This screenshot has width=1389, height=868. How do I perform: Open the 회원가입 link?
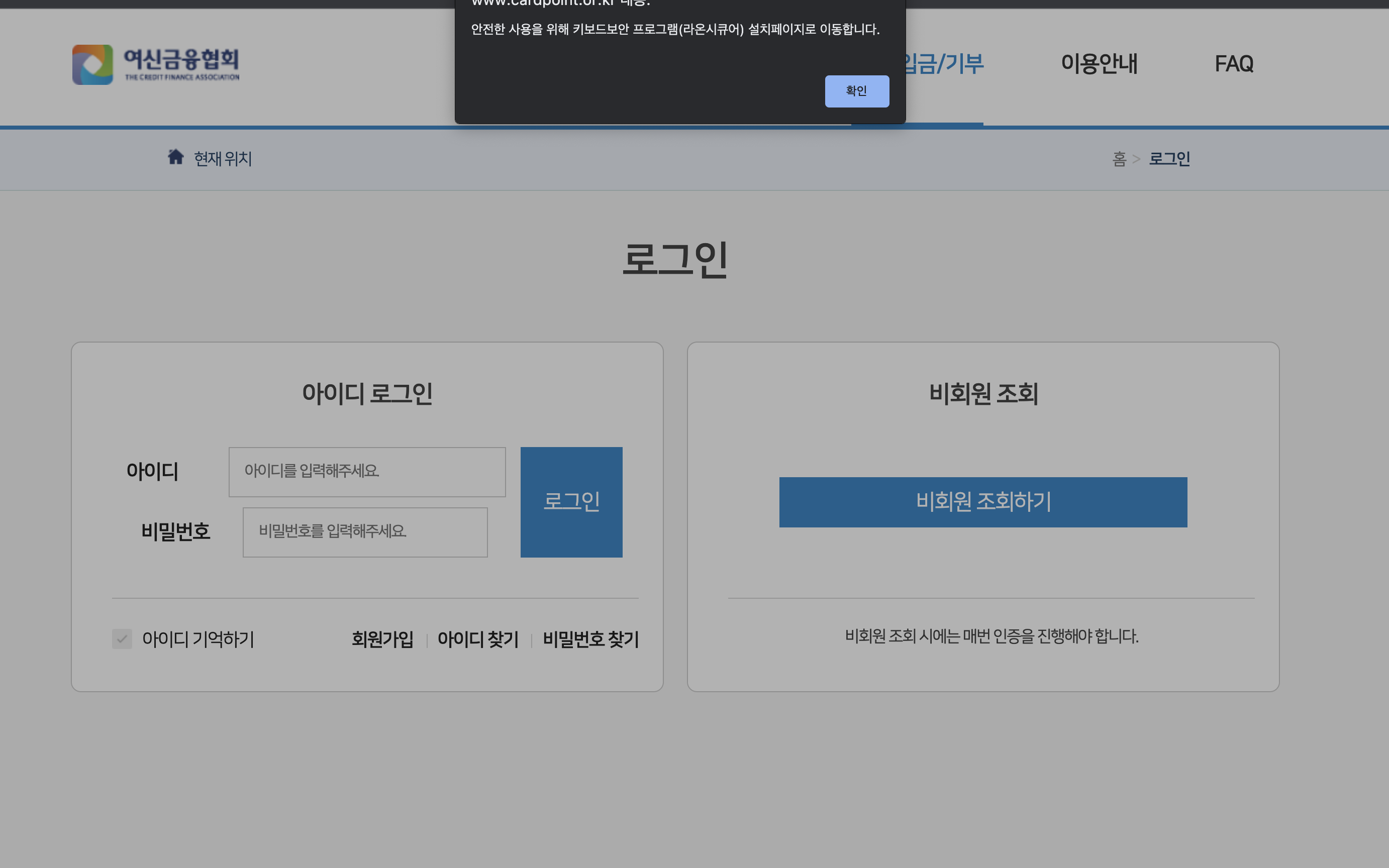click(x=382, y=639)
